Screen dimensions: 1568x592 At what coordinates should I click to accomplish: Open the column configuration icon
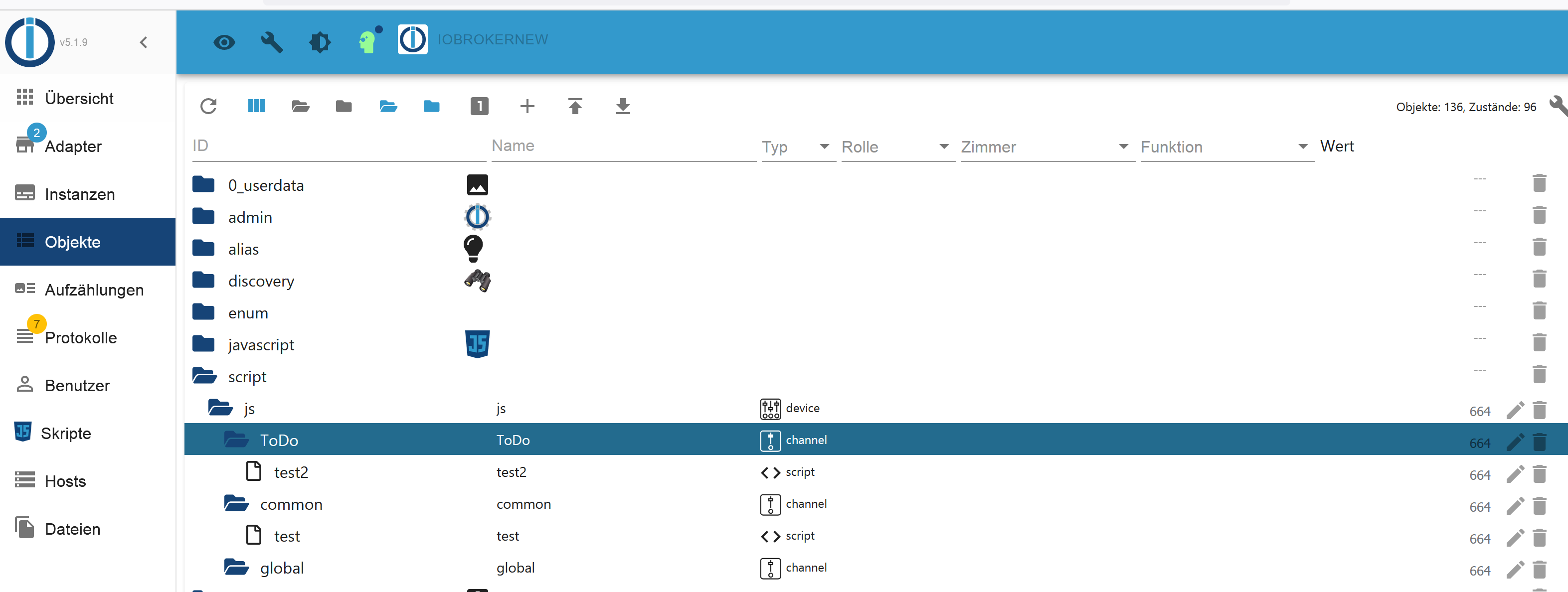click(x=256, y=107)
